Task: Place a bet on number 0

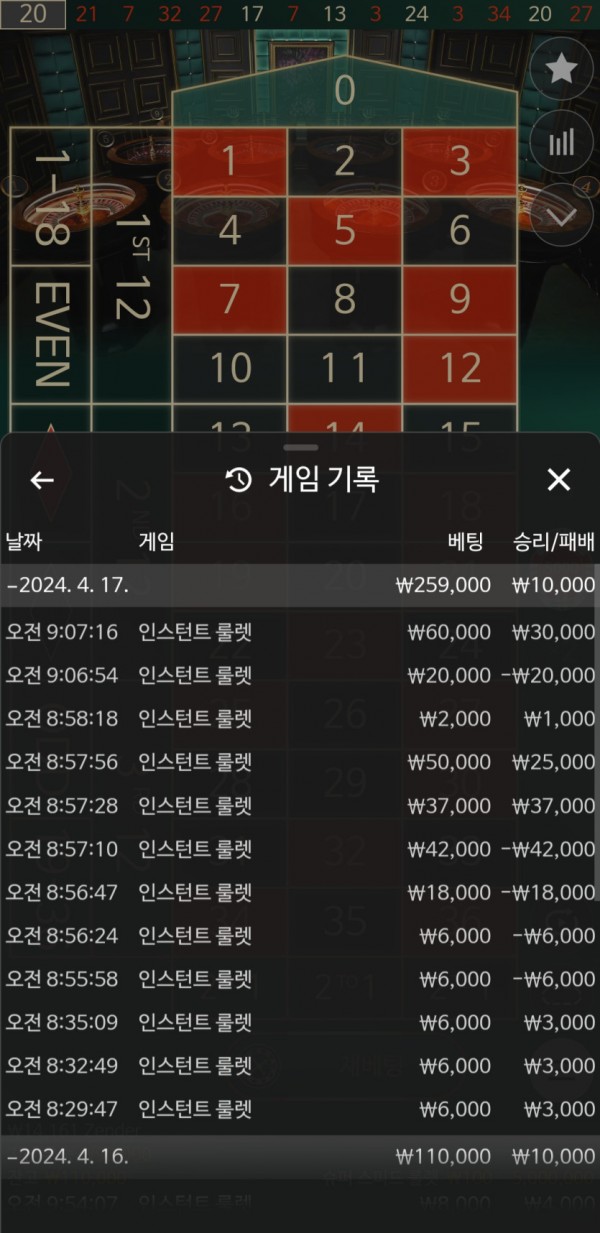Action: pyautogui.click(x=345, y=92)
